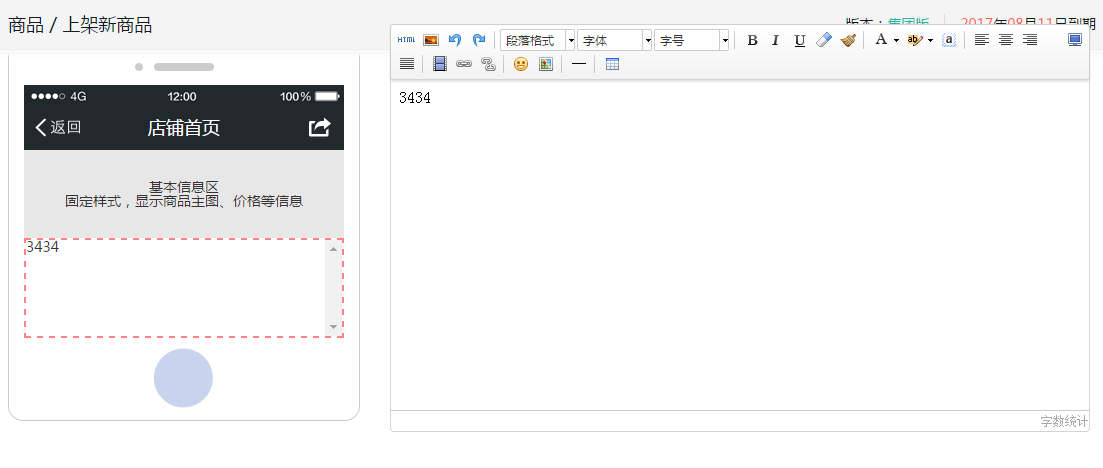Clear formatting with the eraser icon
The width and height of the screenshot is (1103, 468).
click(823, 40)
